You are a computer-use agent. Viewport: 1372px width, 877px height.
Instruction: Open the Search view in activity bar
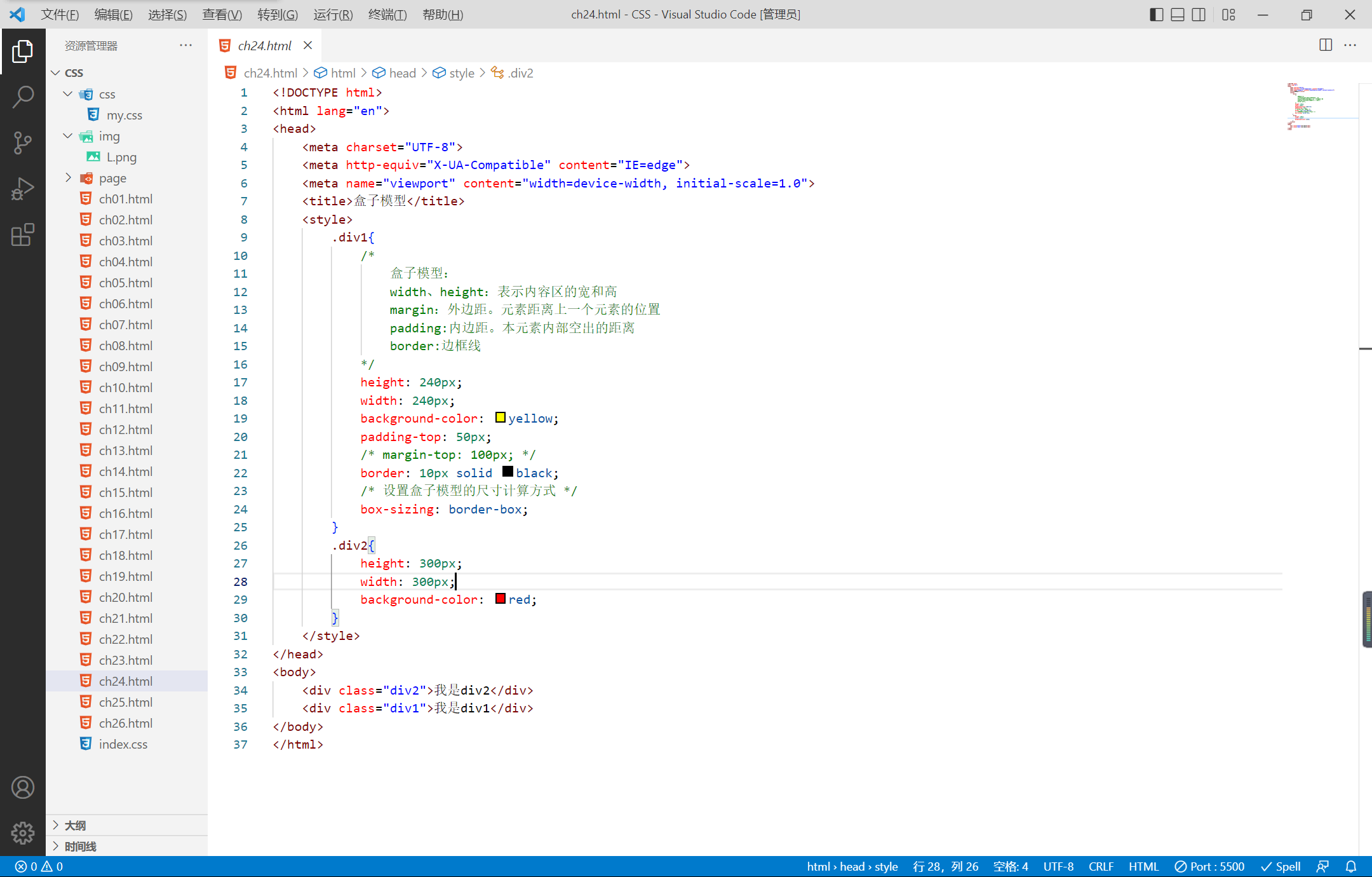click(23, 97)
